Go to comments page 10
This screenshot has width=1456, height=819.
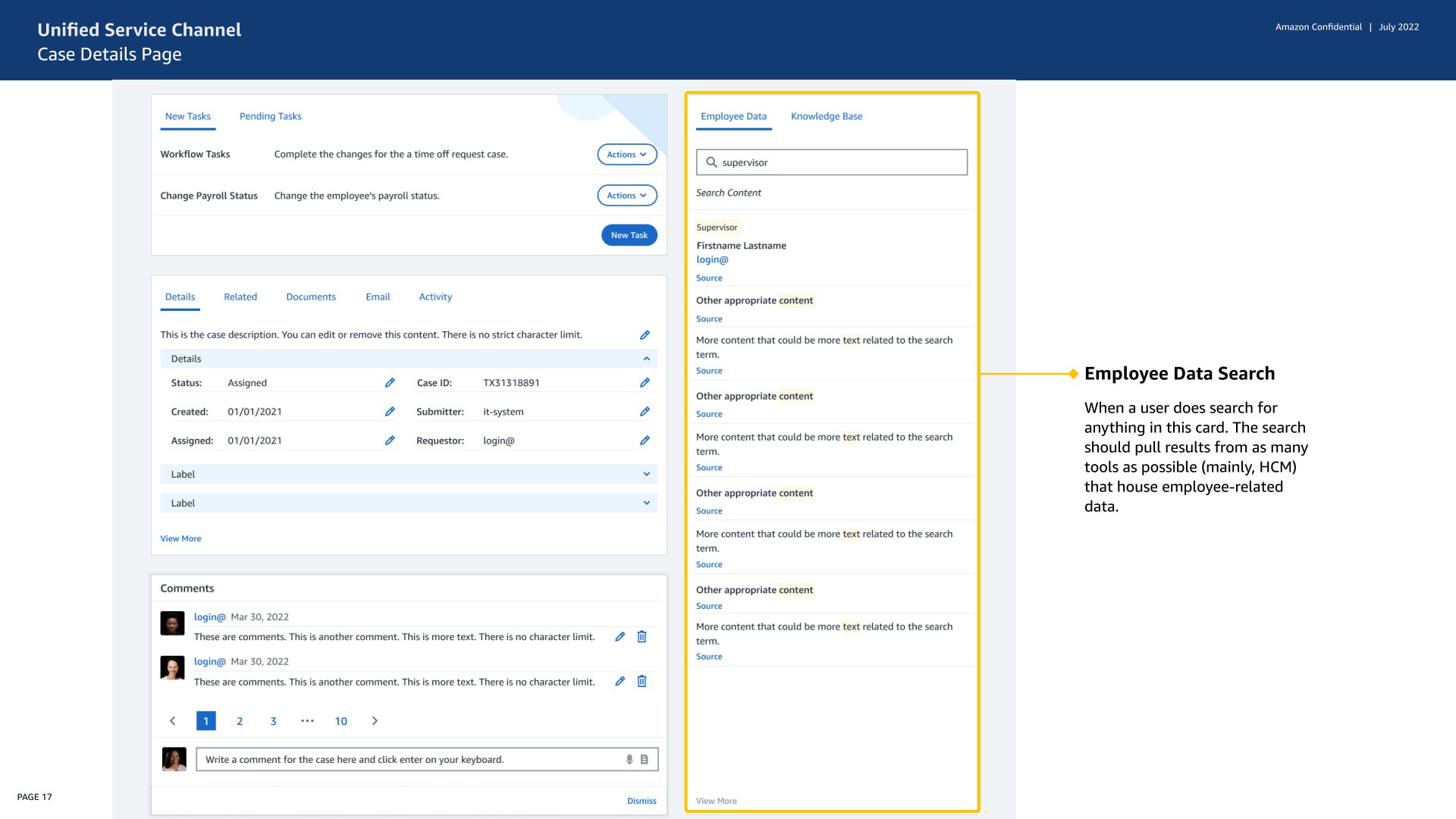[x=341, y=721]
